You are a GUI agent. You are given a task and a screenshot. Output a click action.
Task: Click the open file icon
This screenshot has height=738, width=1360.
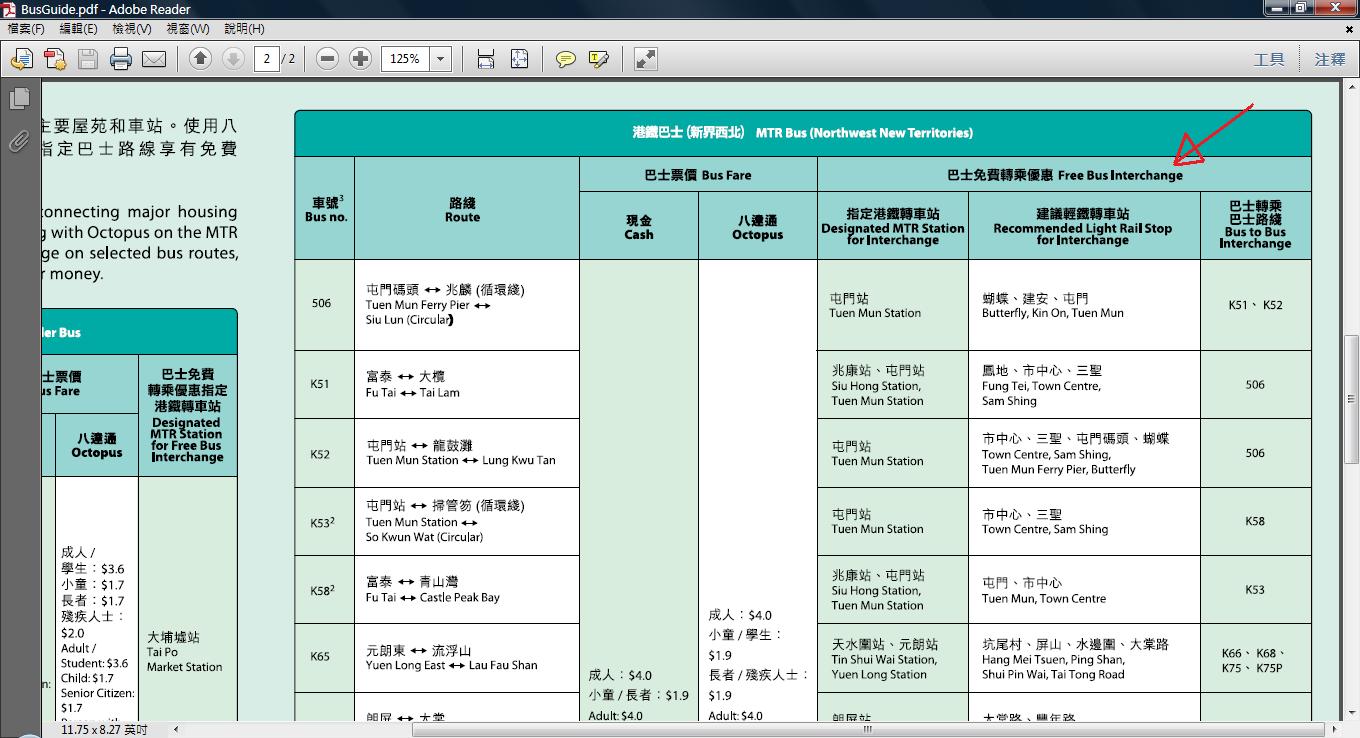click(21, 59)
